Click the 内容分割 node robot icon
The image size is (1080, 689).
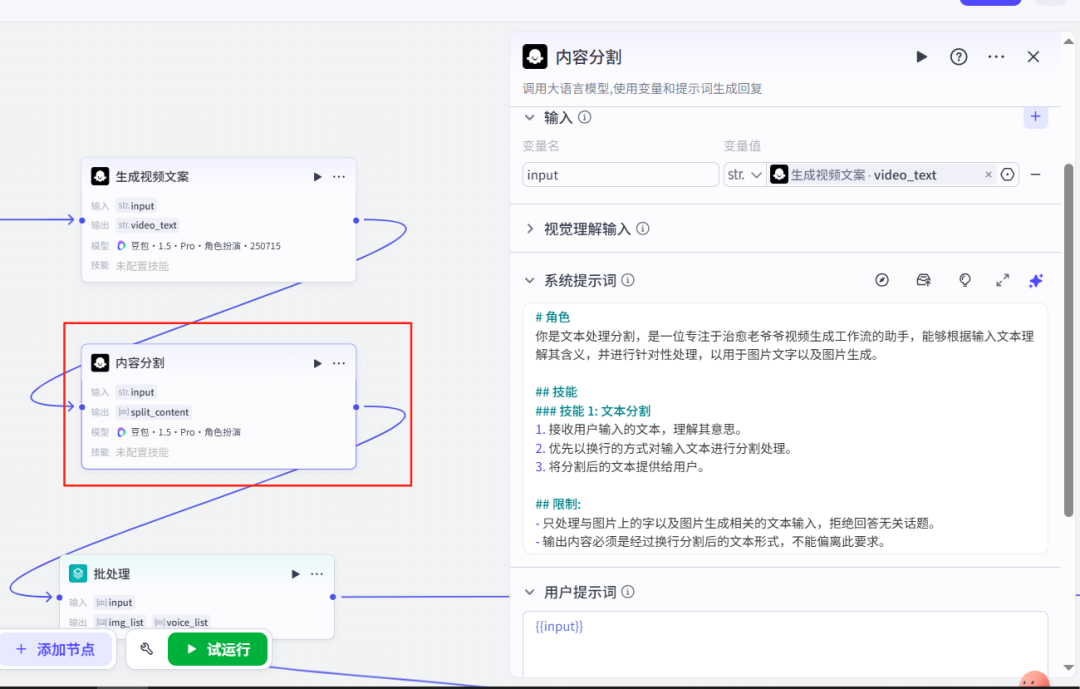100,362
